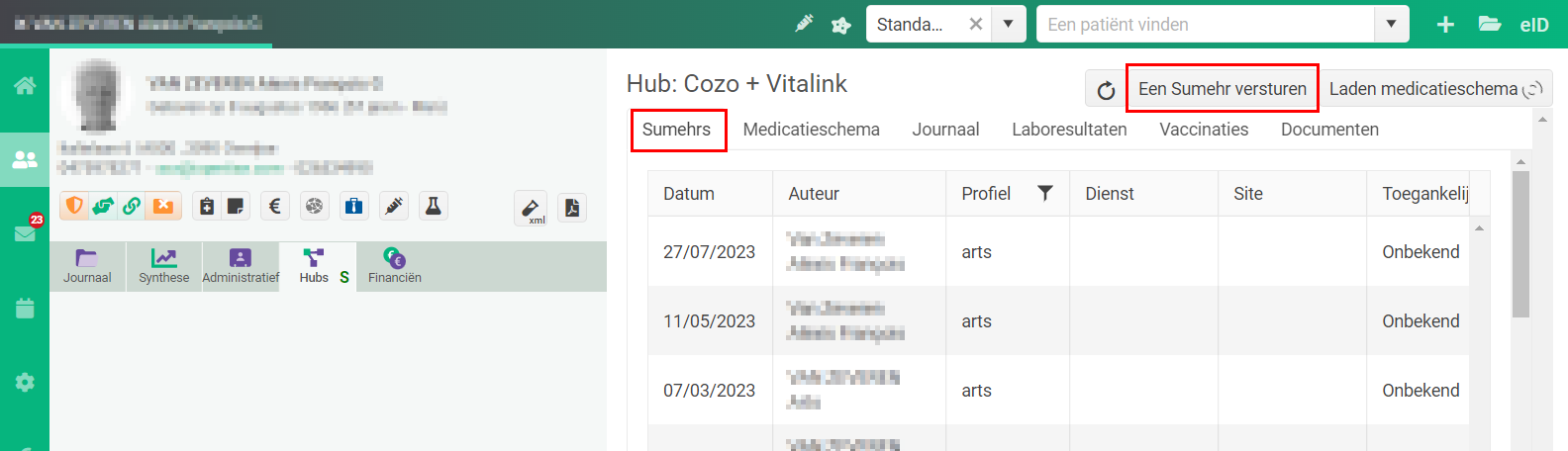Clear the Standa... selection with X
Screen dimensions: 1568x451
pyautogui.click(x=976, y=25)
